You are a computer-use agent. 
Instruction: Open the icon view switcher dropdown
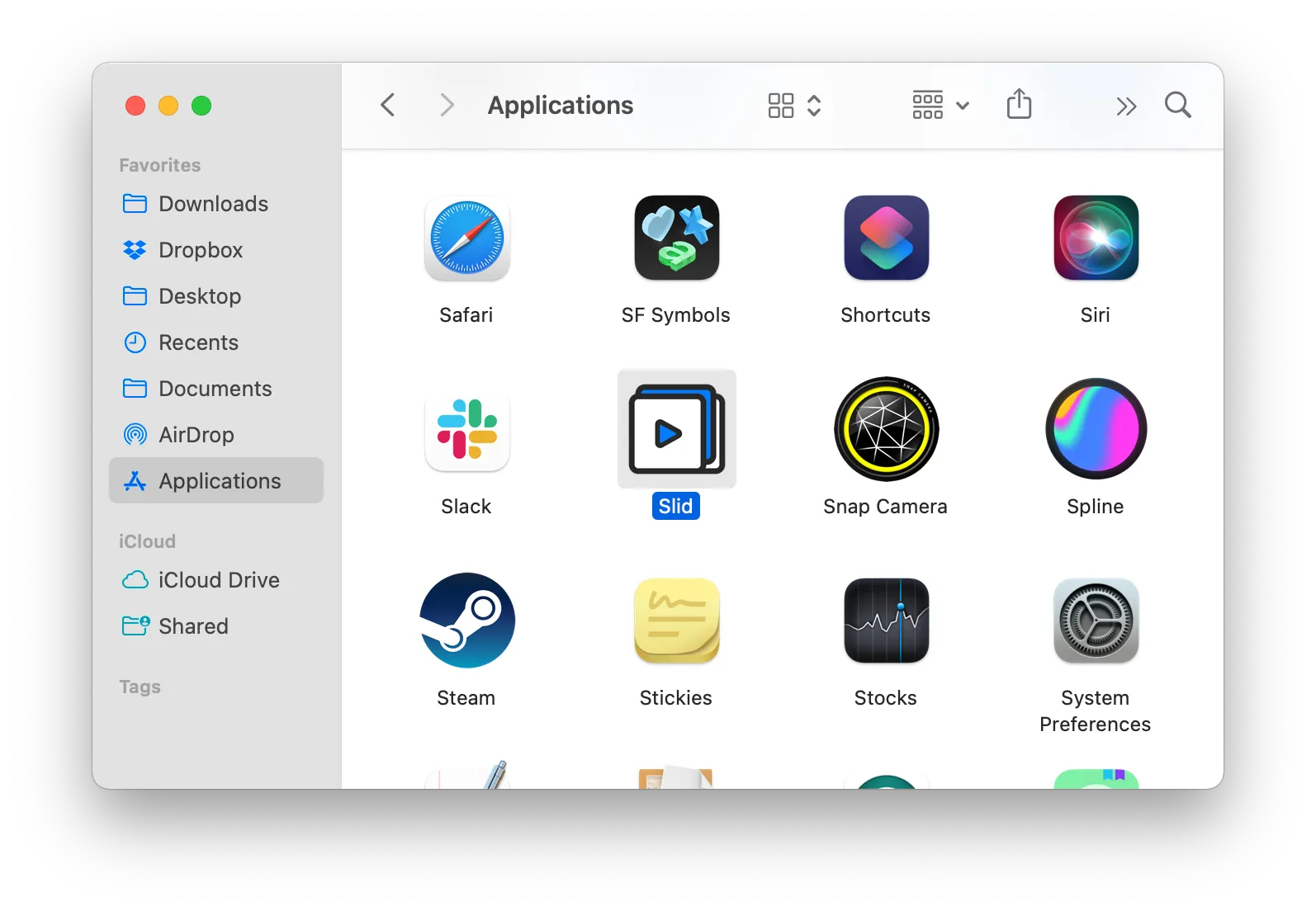click(x=794, y=105)
